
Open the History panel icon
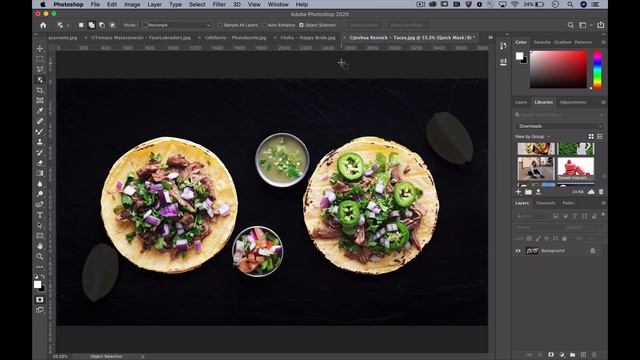(503, 46)
